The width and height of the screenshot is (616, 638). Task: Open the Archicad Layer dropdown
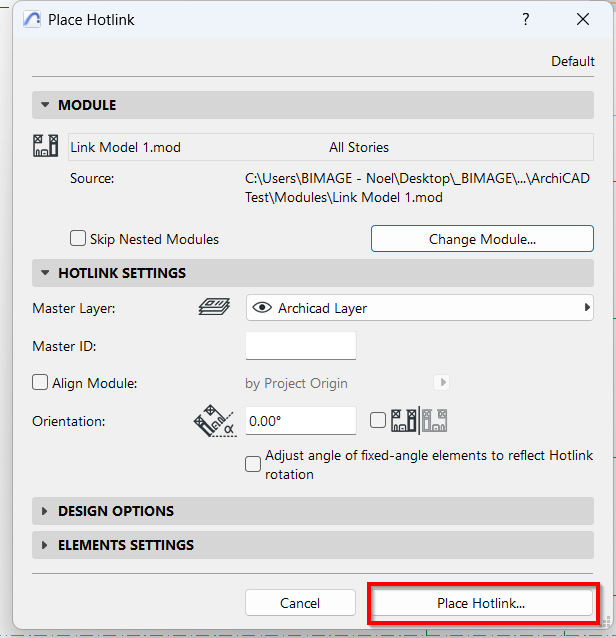[419, 308]
